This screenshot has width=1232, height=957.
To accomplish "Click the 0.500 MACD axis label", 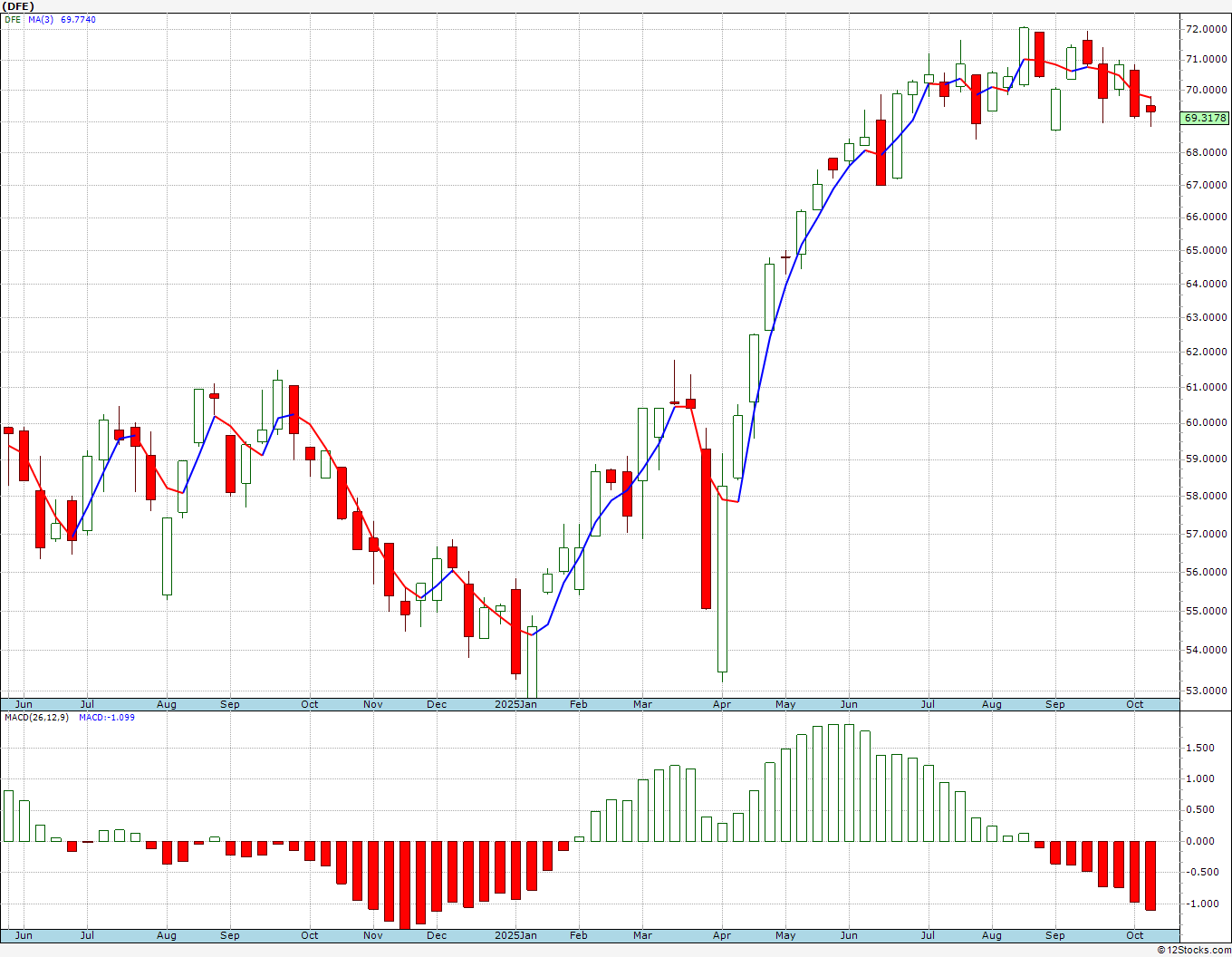I will tap(1199, 810).
